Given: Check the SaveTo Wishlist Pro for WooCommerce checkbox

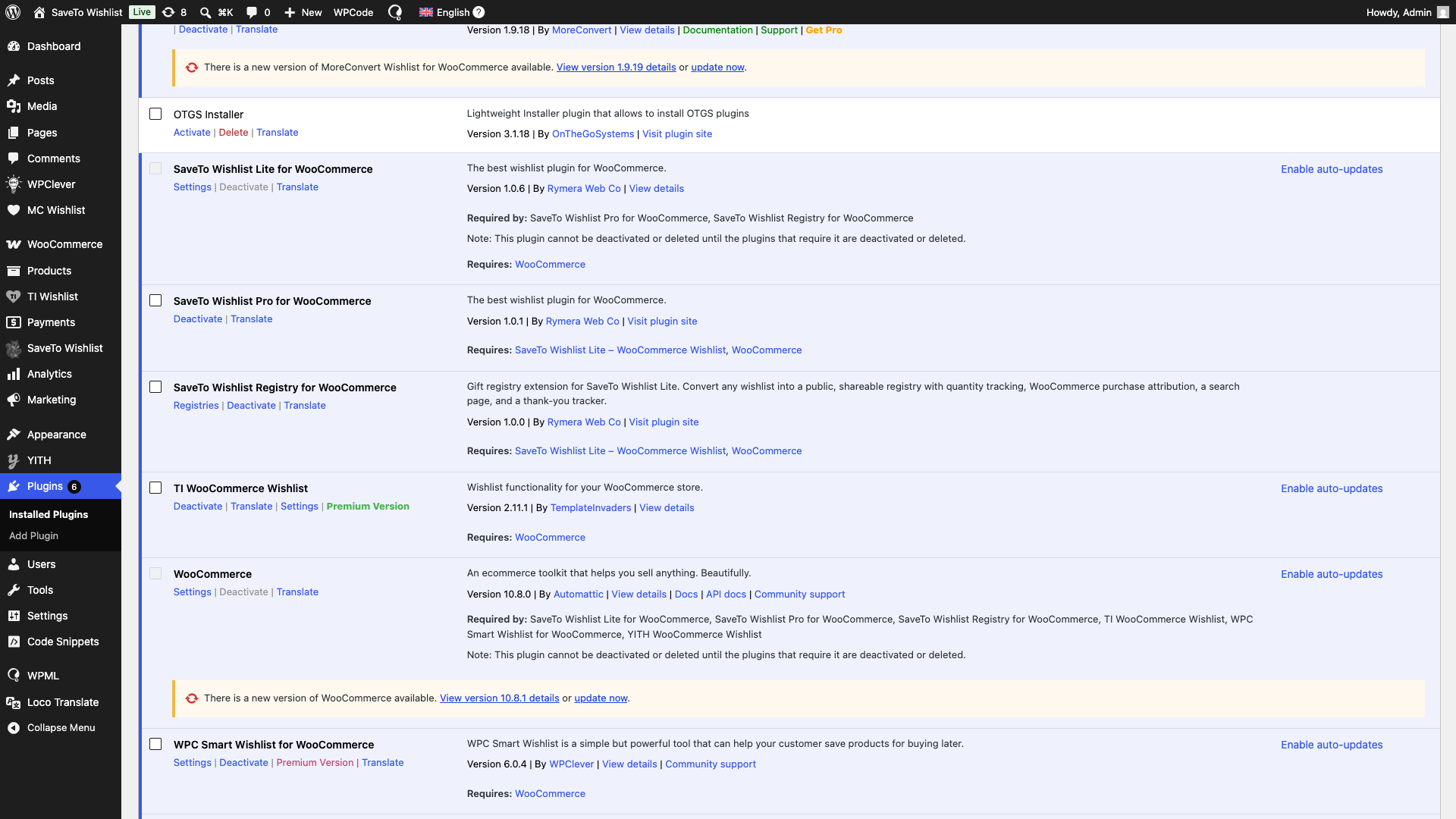Looking at the screenshot, I should coord(155,300).
